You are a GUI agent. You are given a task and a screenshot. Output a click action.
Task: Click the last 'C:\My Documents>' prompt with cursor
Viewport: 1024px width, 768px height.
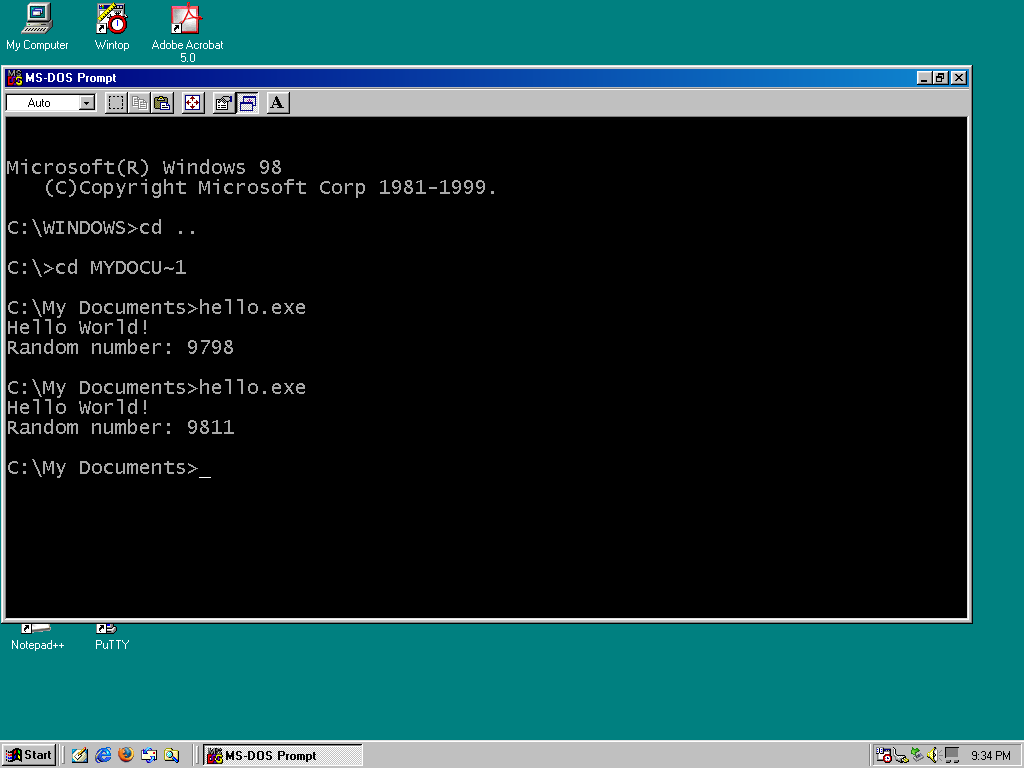pos(109,468)
